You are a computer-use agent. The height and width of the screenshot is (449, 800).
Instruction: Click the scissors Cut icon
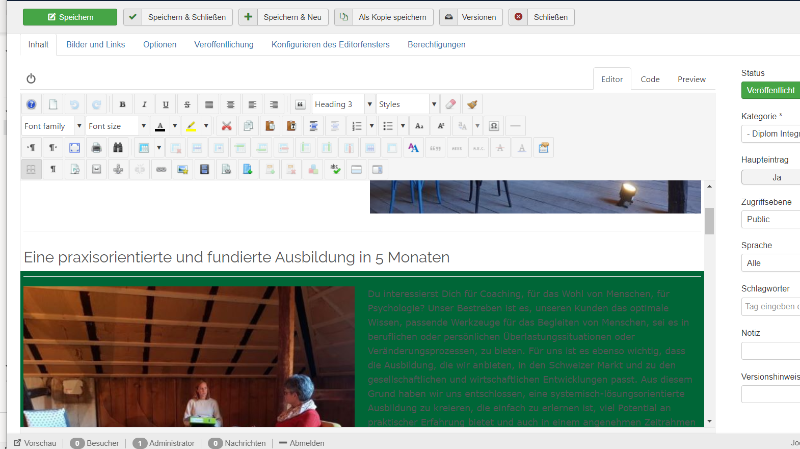[x=227, y=126]
